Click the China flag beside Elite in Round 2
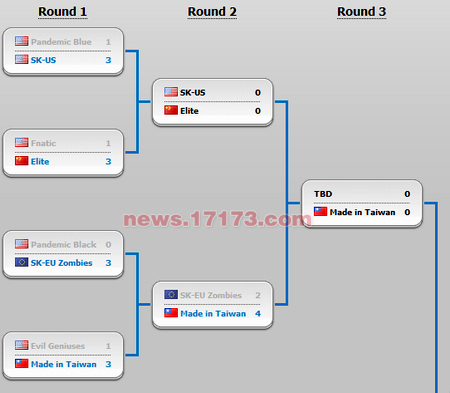This screenshot has width=450, height=393. click(x=171, y=110)
